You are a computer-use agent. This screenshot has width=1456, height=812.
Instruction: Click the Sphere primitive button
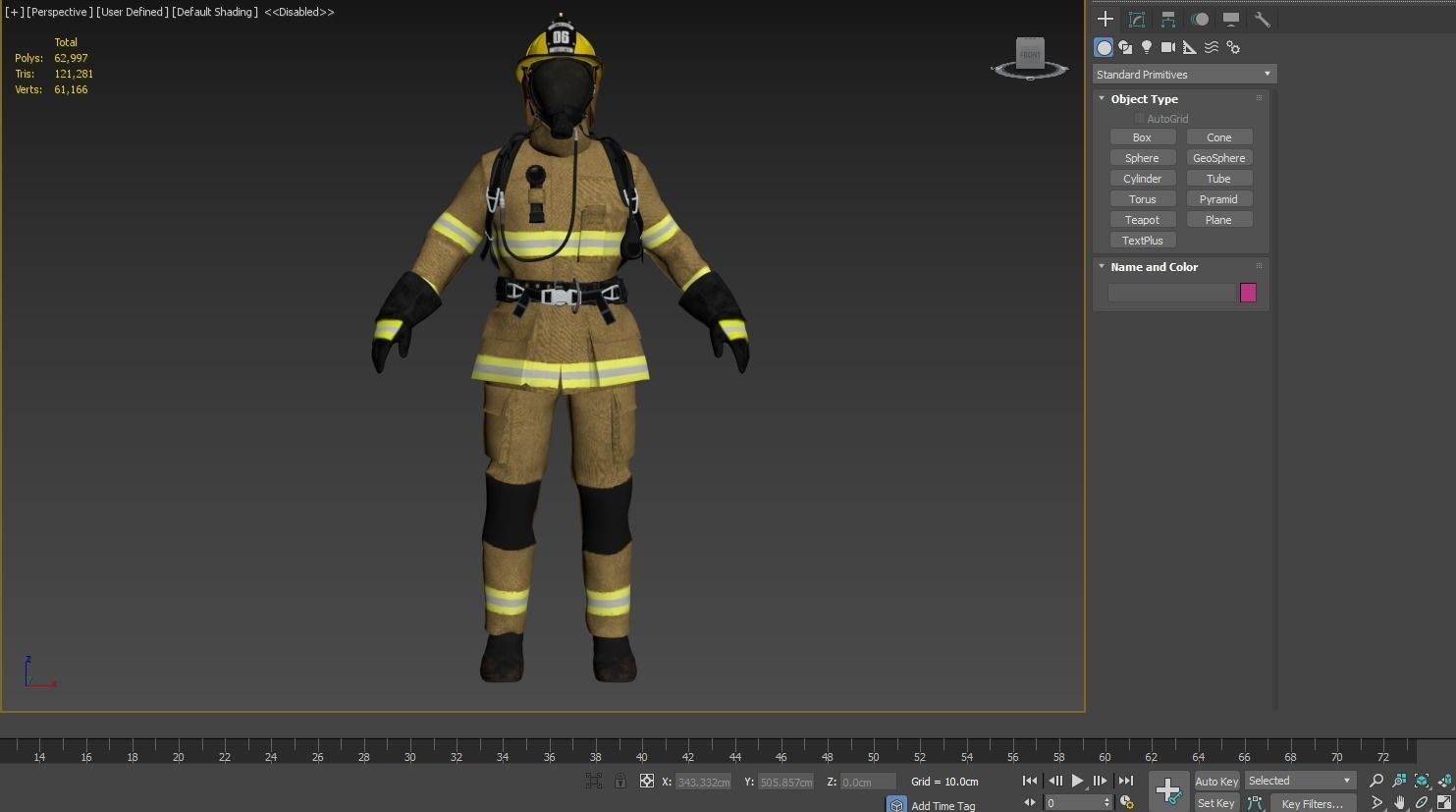click(x=1142, y=158)
